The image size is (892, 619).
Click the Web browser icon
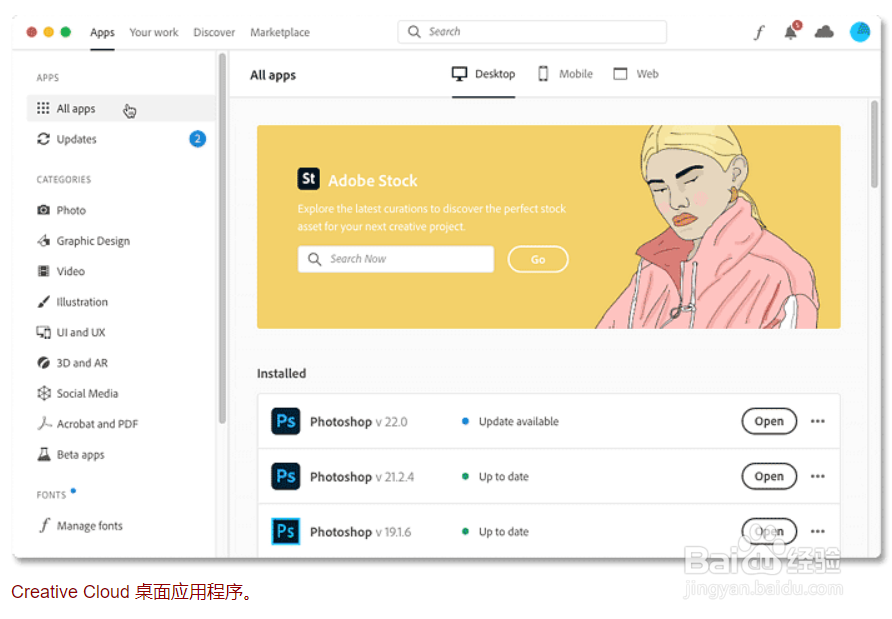tap(620, 74)
